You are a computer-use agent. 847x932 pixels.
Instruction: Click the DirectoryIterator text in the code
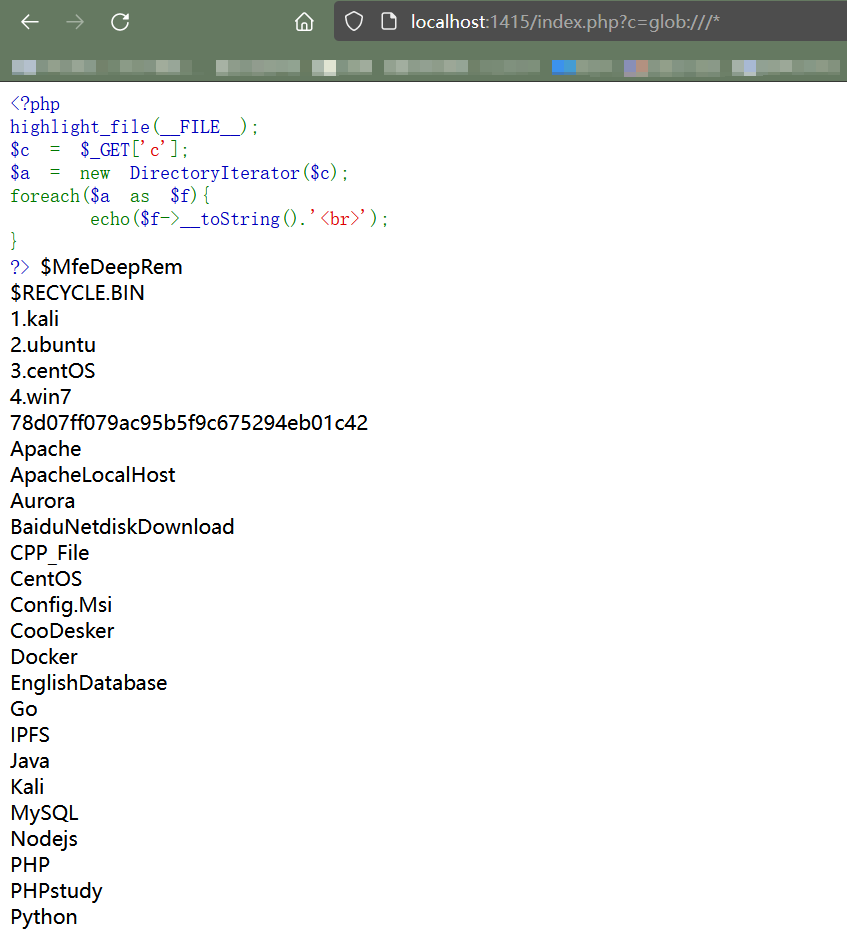click(213, 172)
